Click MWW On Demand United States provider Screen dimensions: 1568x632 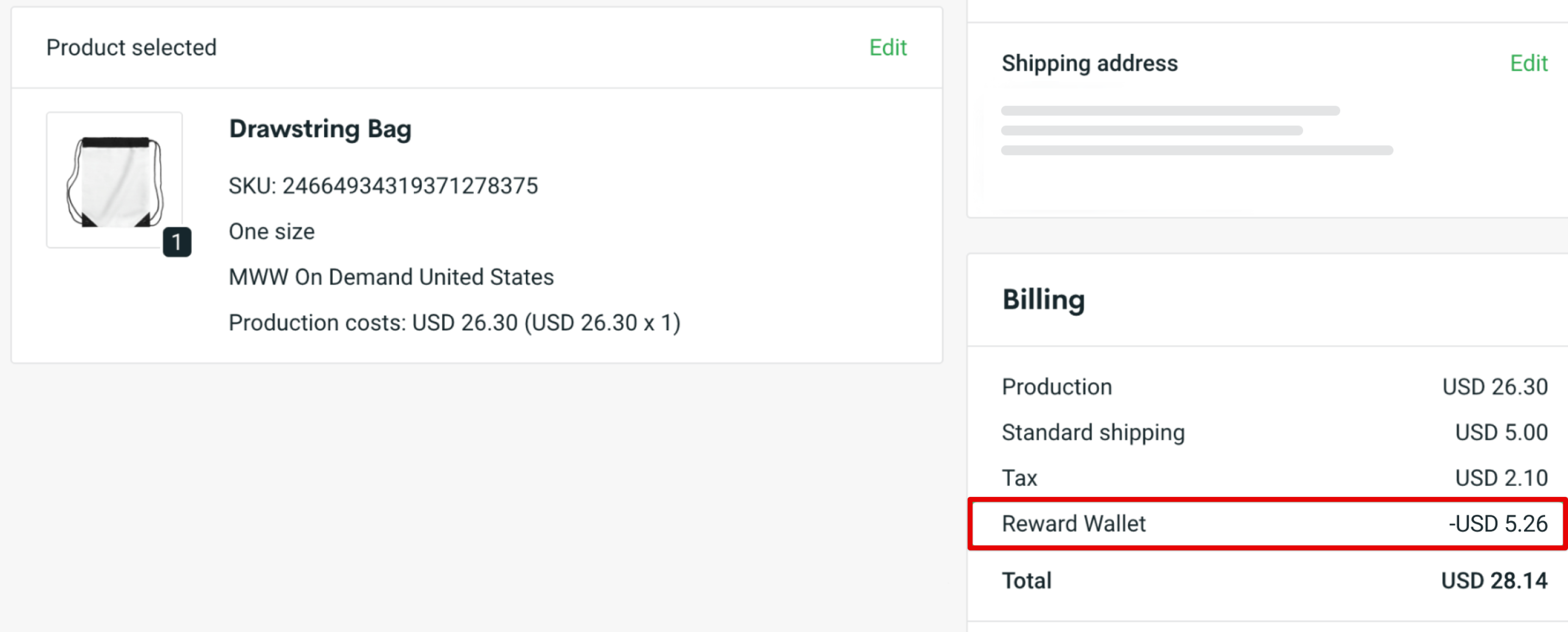point(391,277)
